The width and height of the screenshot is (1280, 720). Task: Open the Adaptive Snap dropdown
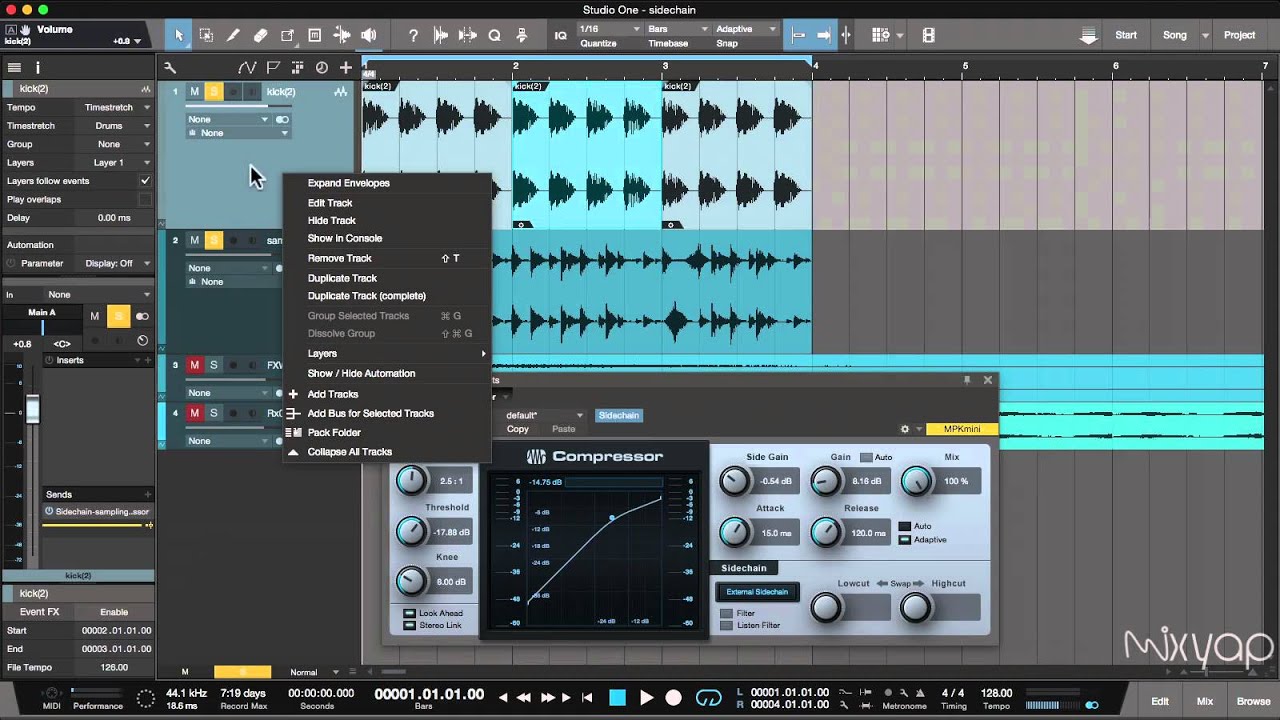[x=745, y=29]
